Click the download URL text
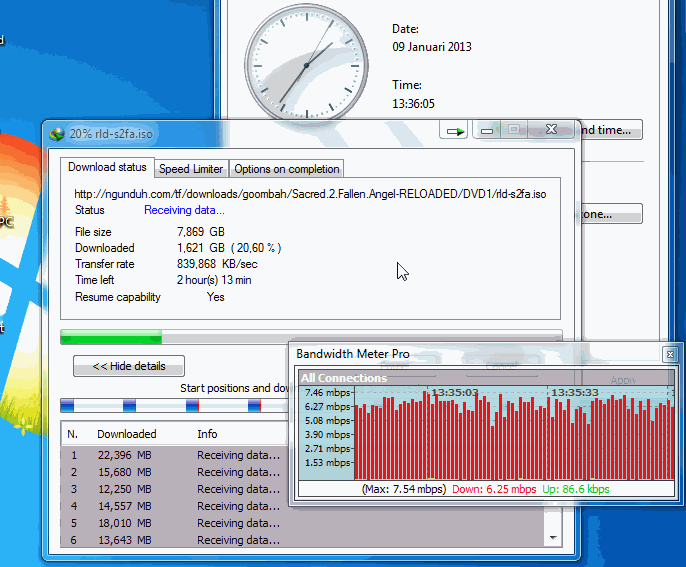 310,194
